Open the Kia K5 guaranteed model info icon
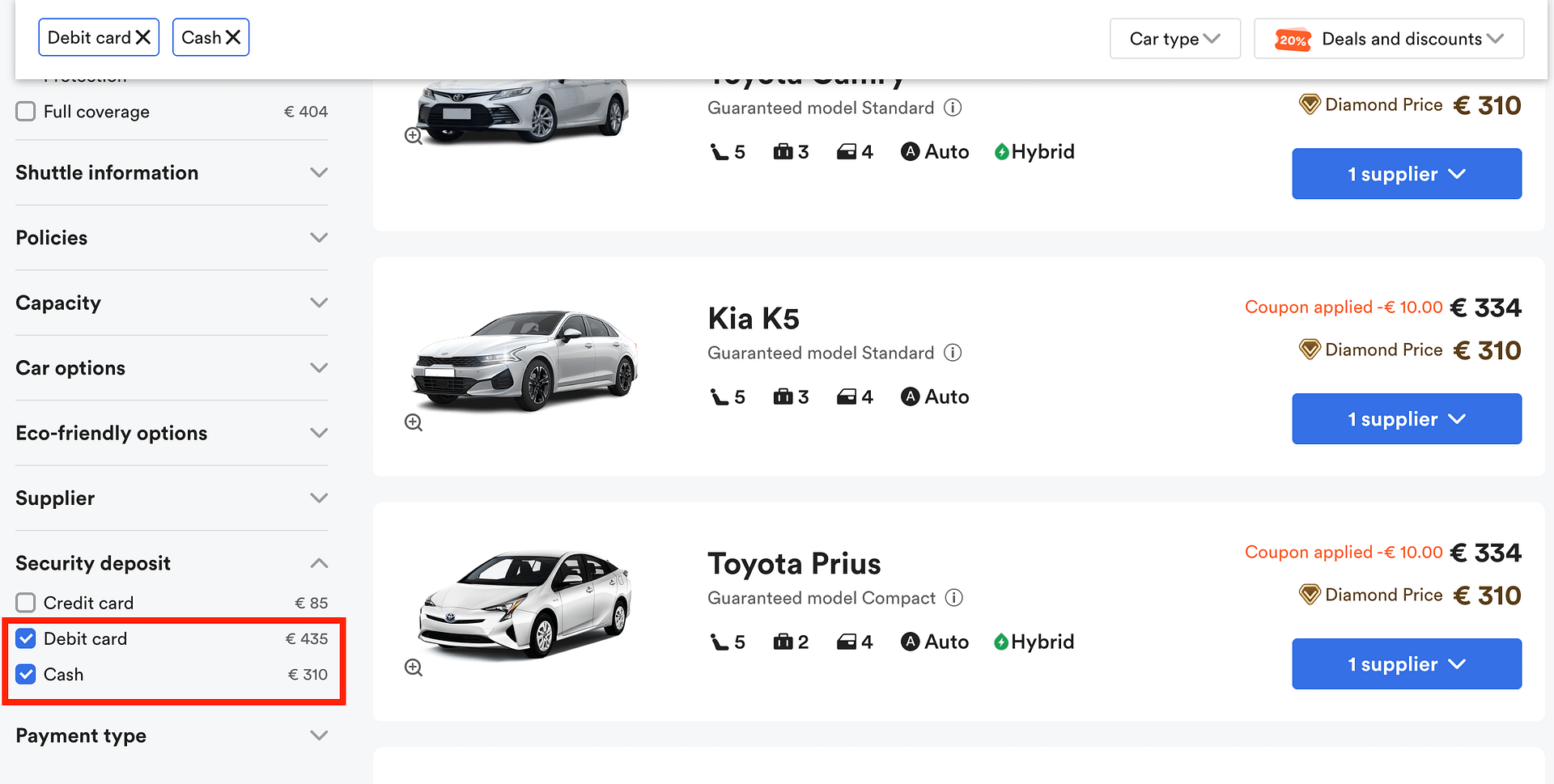The height and width of the screenshot is (784, 1554). point(953,353)
